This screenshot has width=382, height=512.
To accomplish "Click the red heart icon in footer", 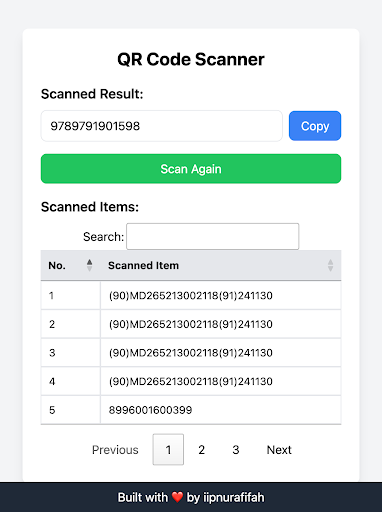I will tap(177, 497).
